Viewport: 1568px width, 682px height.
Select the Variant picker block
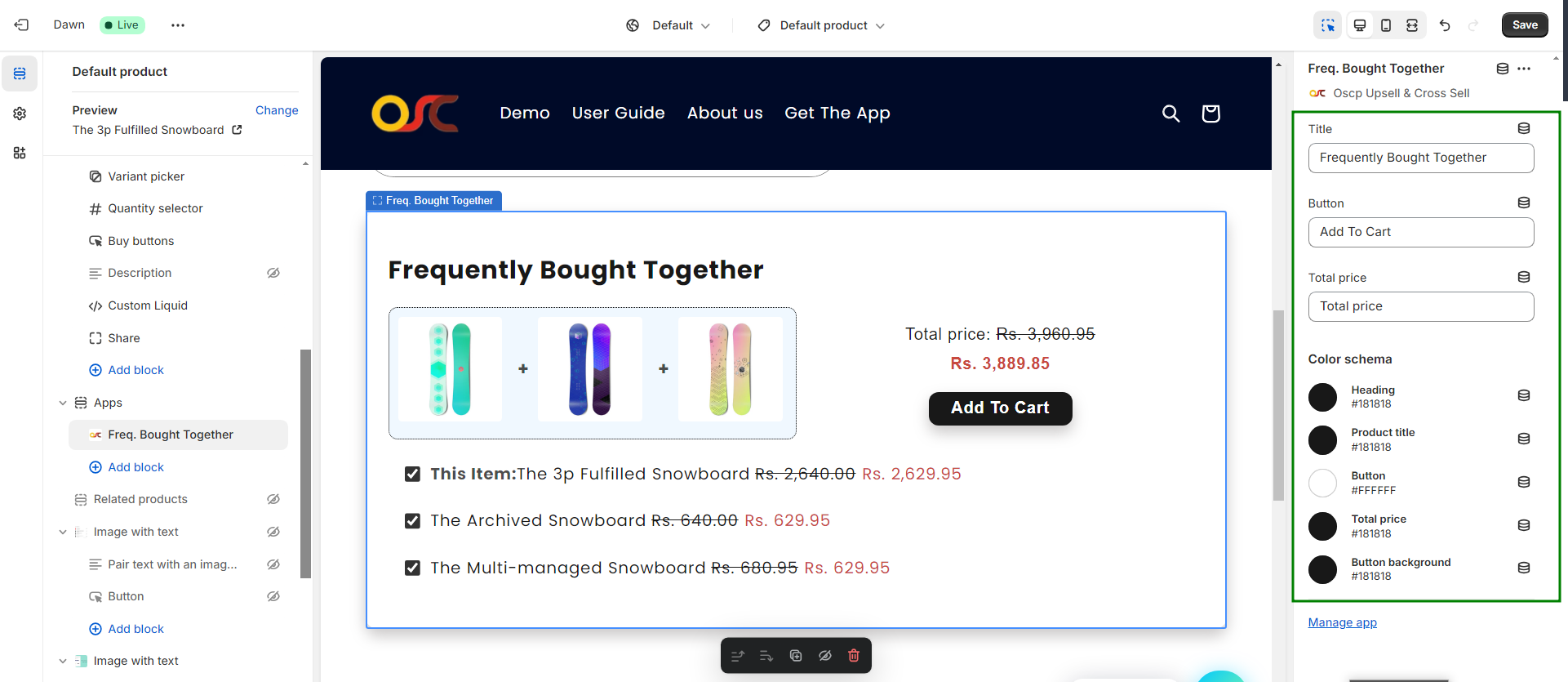click(146, 176)
